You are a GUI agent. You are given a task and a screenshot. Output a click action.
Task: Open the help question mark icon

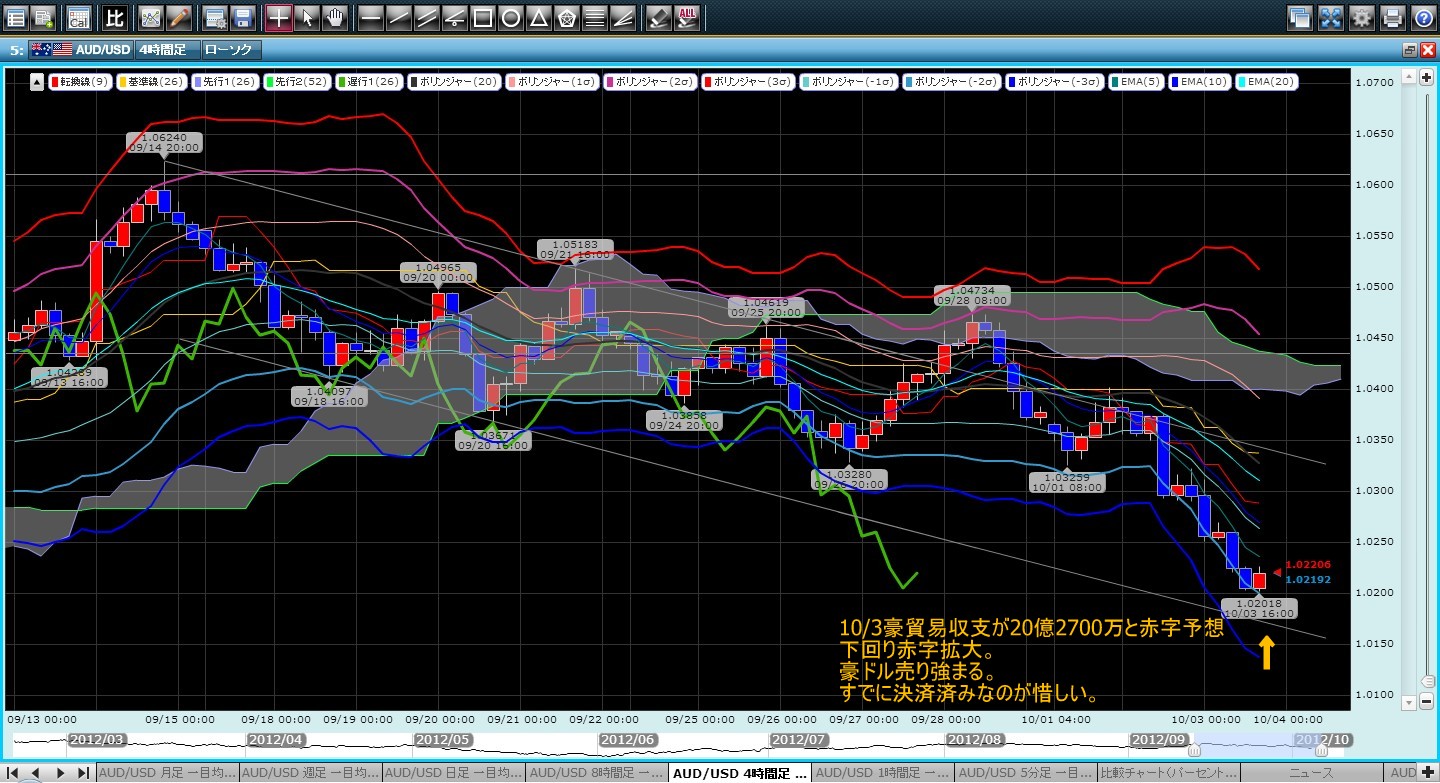(1423, 17)
